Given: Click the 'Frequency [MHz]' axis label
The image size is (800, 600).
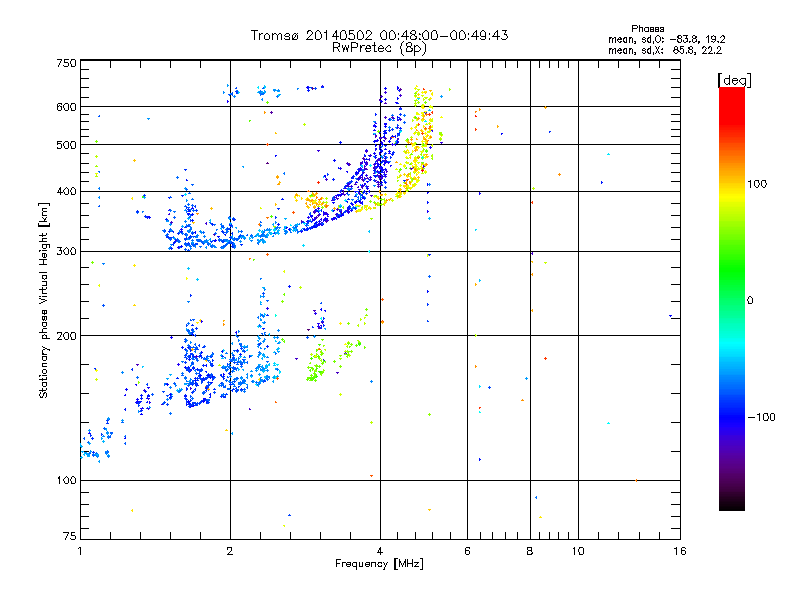Looking at the screenshot, I should (x=379, y=564).
